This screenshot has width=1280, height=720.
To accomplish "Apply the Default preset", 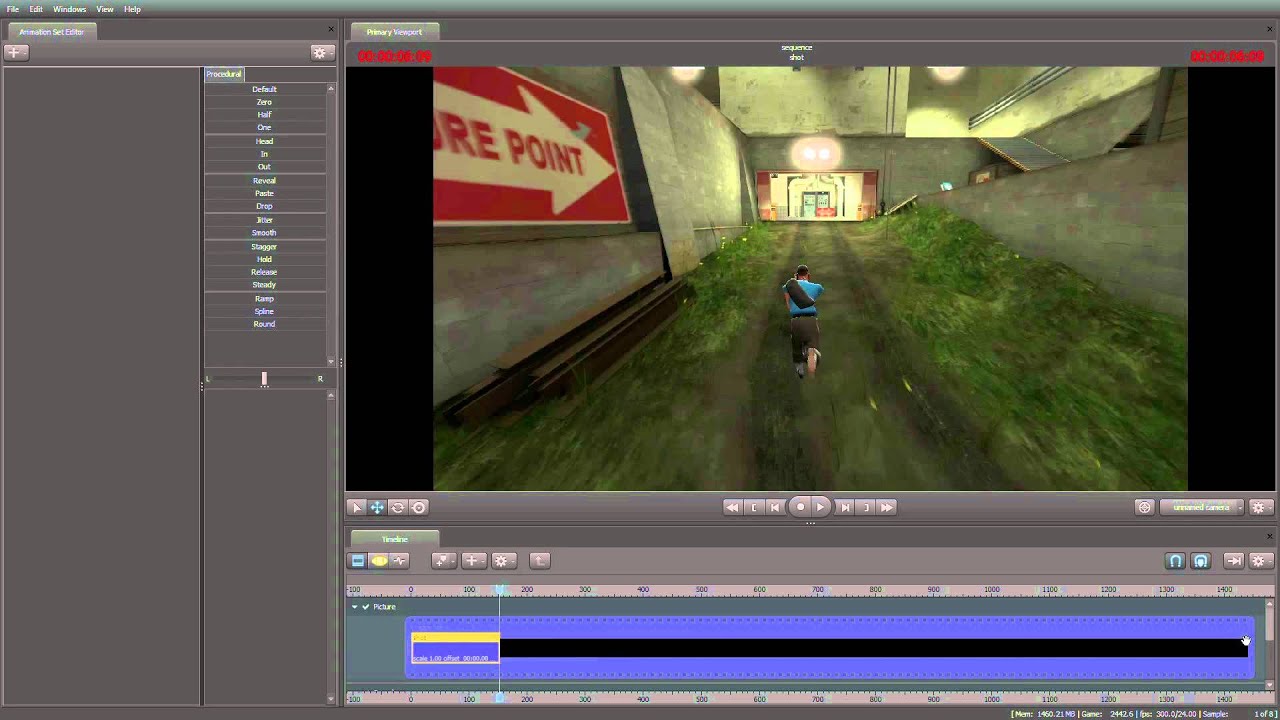I will point(264,89).
